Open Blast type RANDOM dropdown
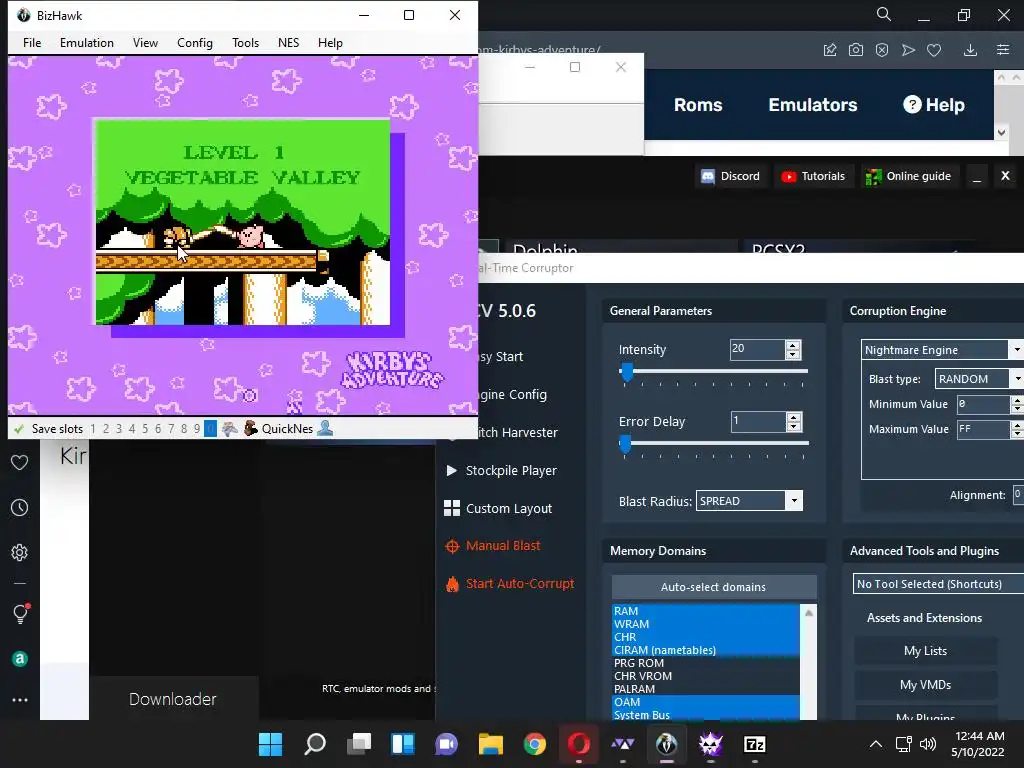 [x=978, y=379]
